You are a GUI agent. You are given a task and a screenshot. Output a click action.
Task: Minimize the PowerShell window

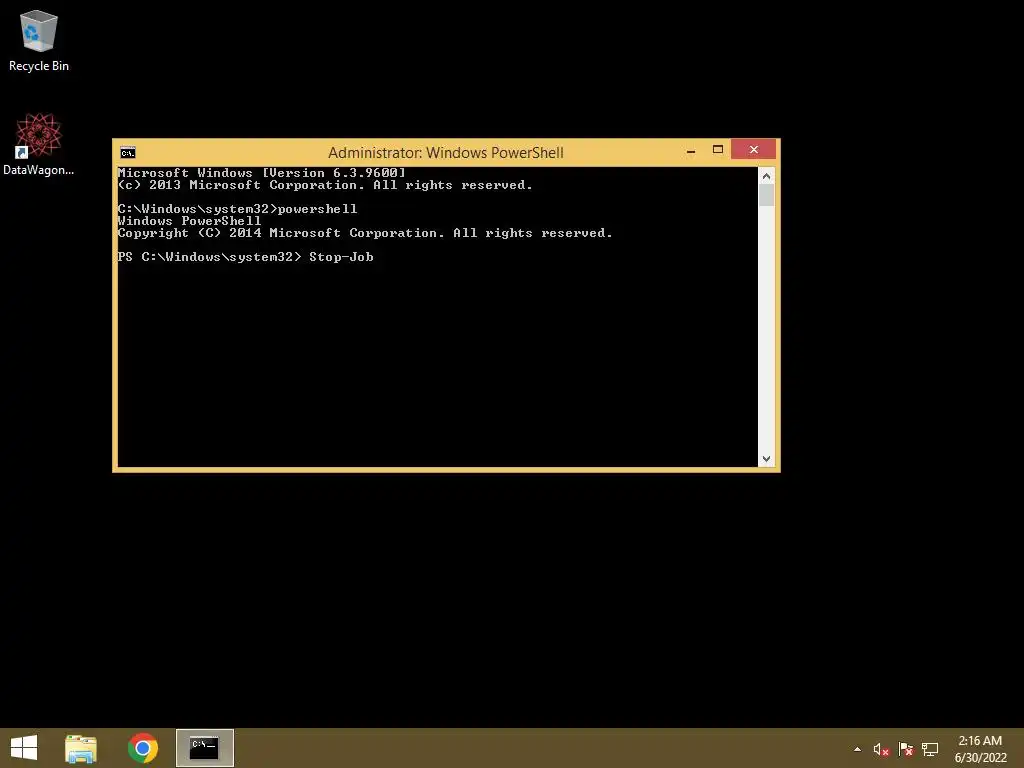click(691, 151)
